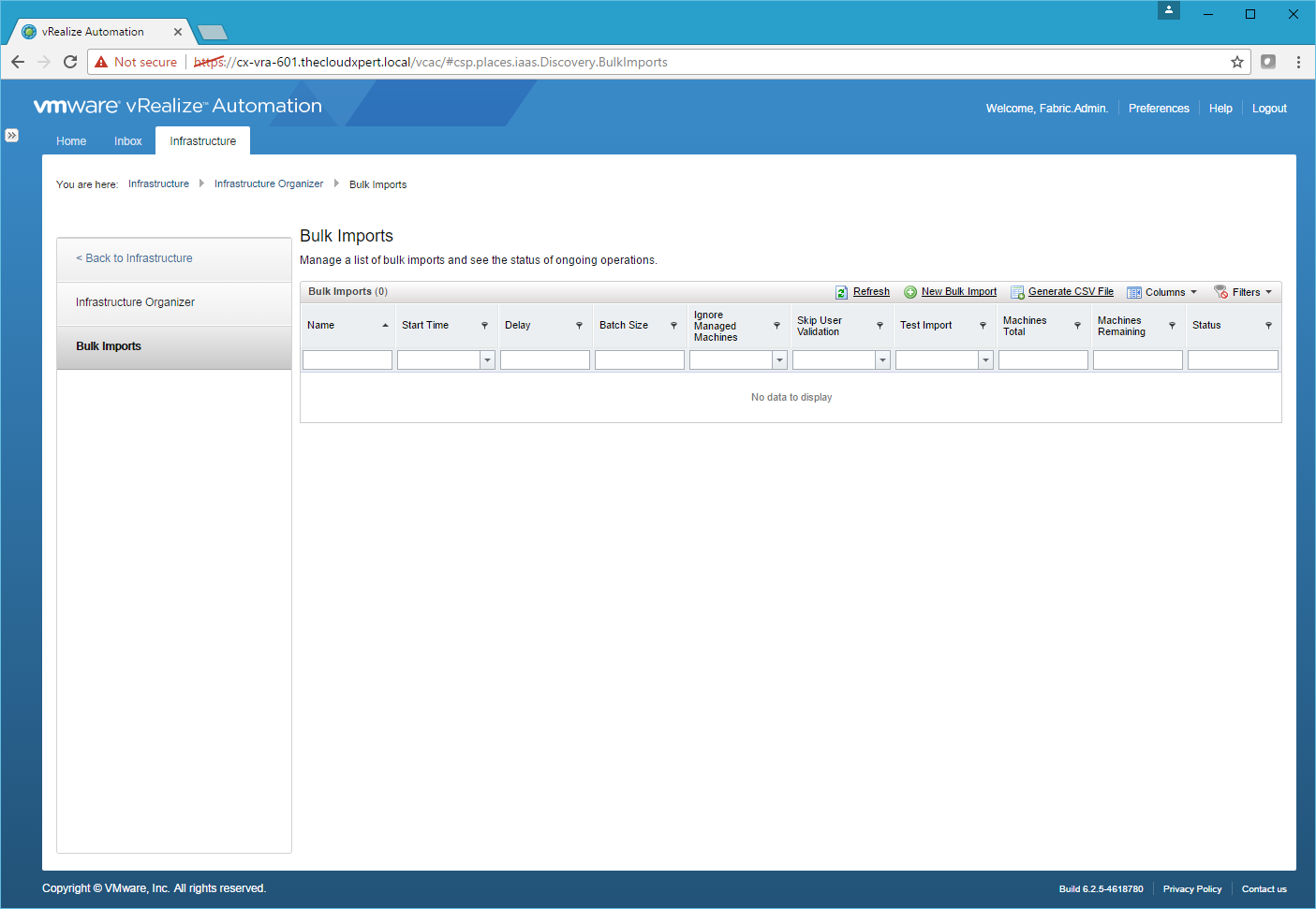Expand the Test Import filter dropdown
1316x909 pixels.
point(985,360)
